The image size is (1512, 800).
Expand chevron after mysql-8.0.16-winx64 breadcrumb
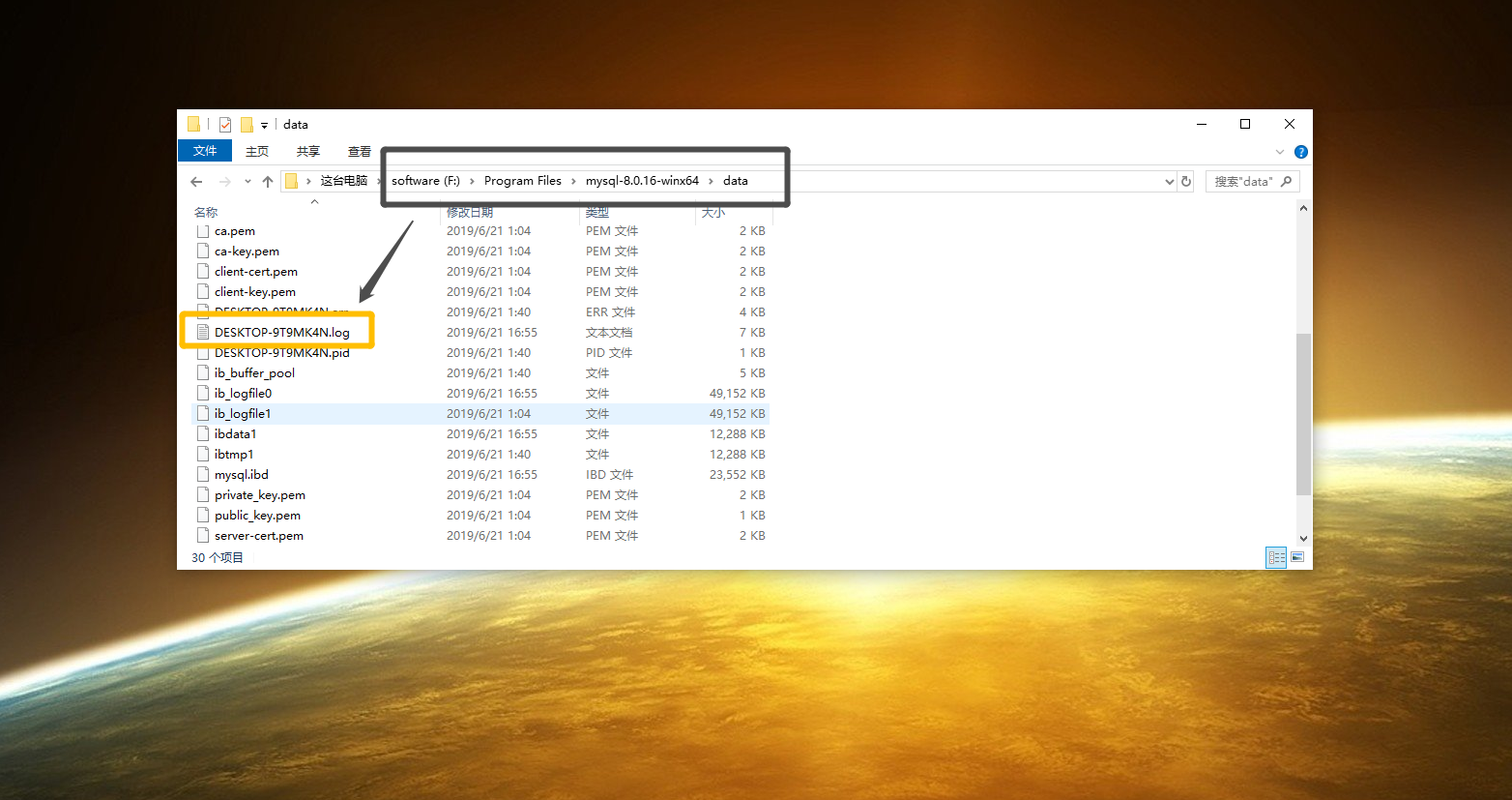(711, 181)
